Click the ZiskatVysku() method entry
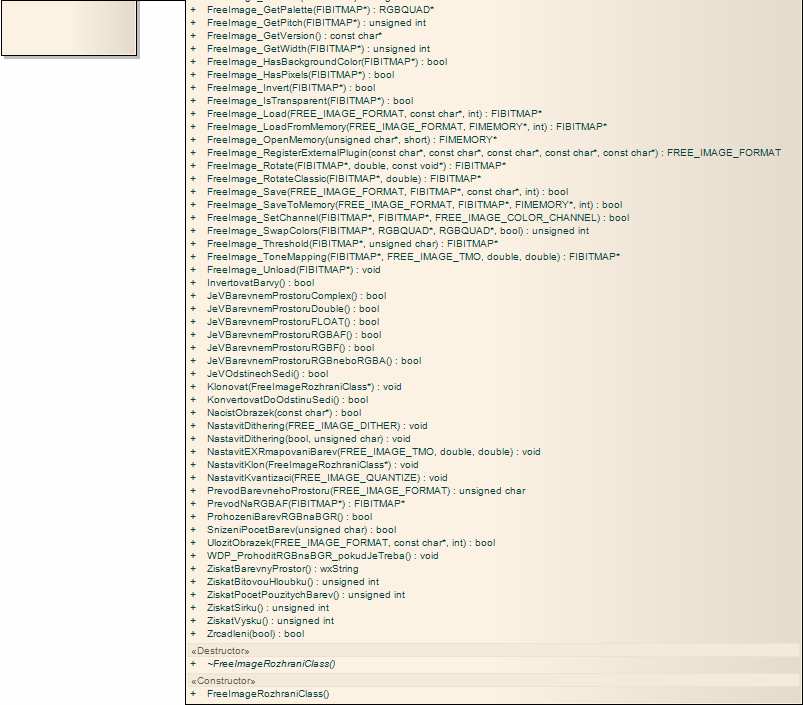This screenshot has width=803, height=705. click(x=270, y=621)
